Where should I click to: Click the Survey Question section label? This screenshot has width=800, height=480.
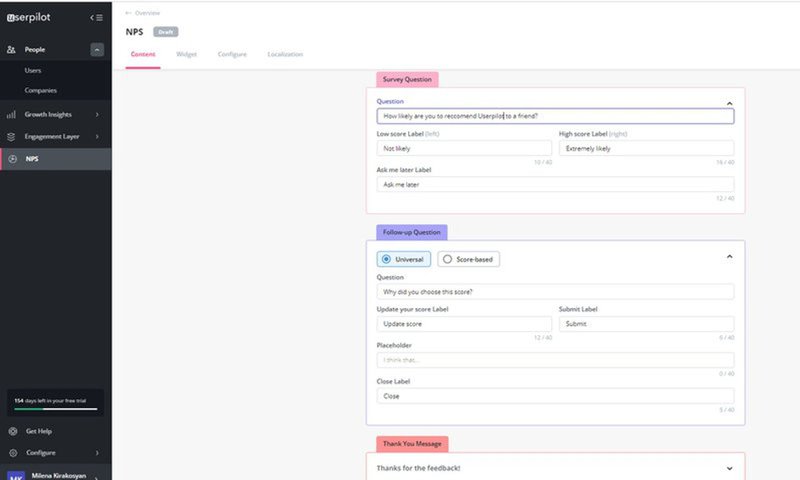407,80
